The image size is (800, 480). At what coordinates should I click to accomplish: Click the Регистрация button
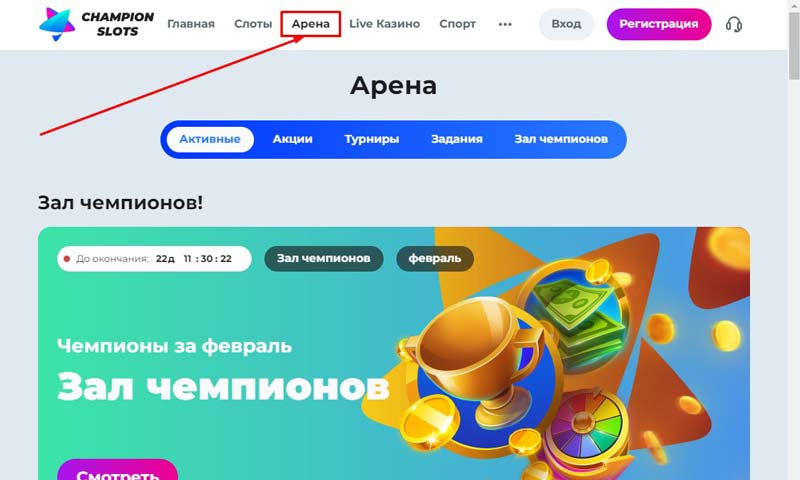click(659, 24)
